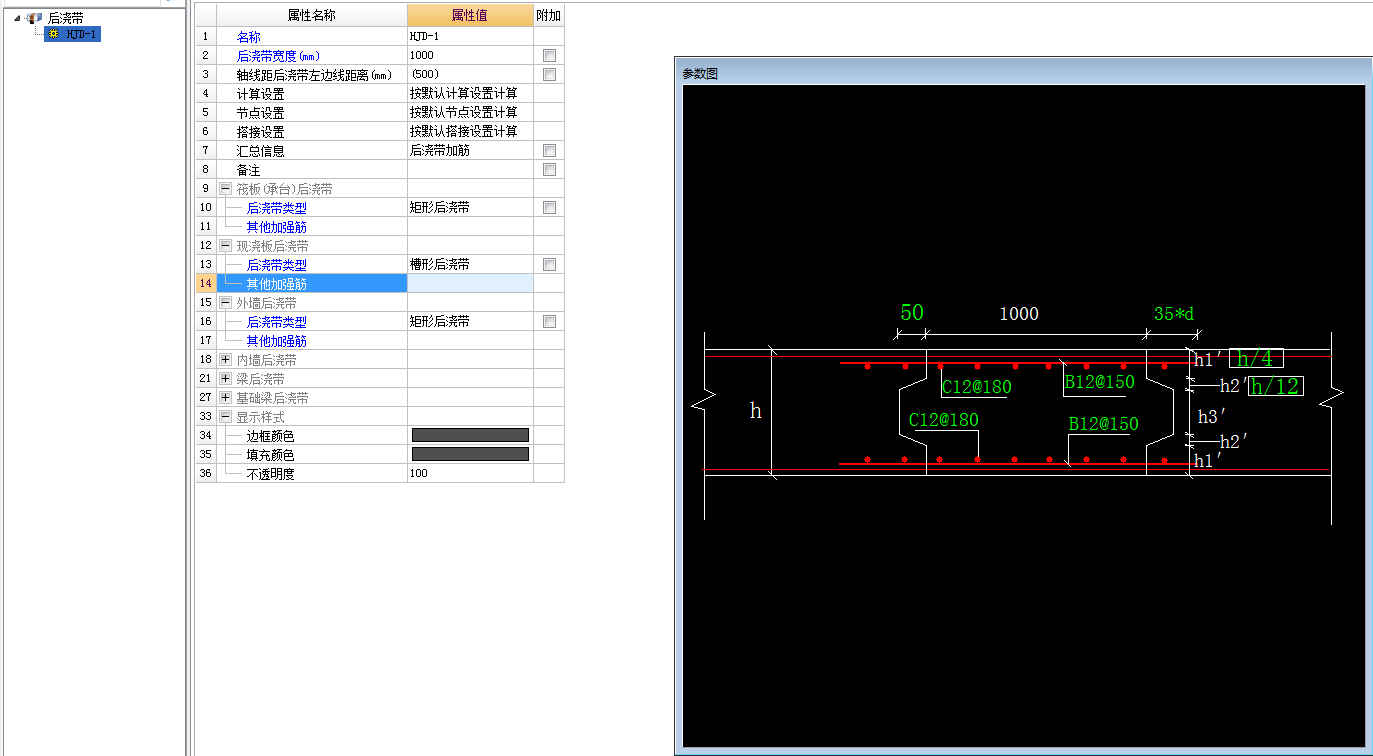
Task: Edit the 后浇带宽度 value 1000 in table
Action: click(x=470, y=55)
